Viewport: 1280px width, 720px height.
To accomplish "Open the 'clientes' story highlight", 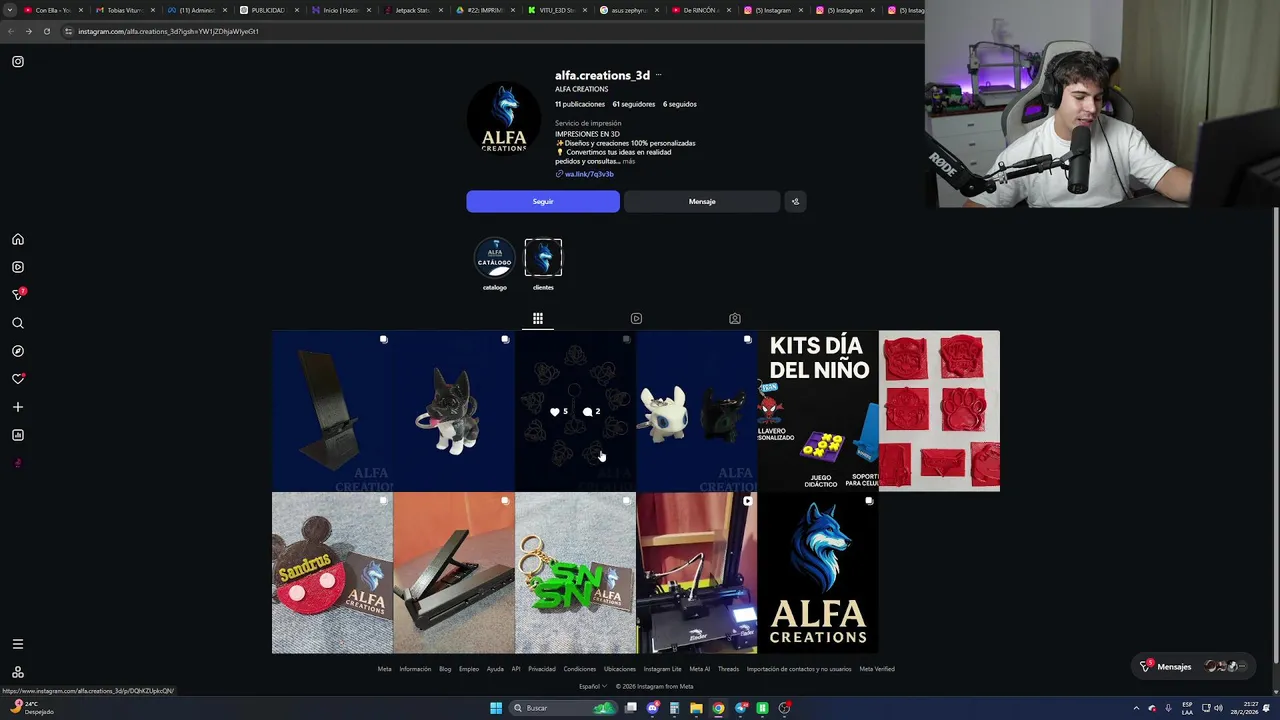I will click(543, 264).
